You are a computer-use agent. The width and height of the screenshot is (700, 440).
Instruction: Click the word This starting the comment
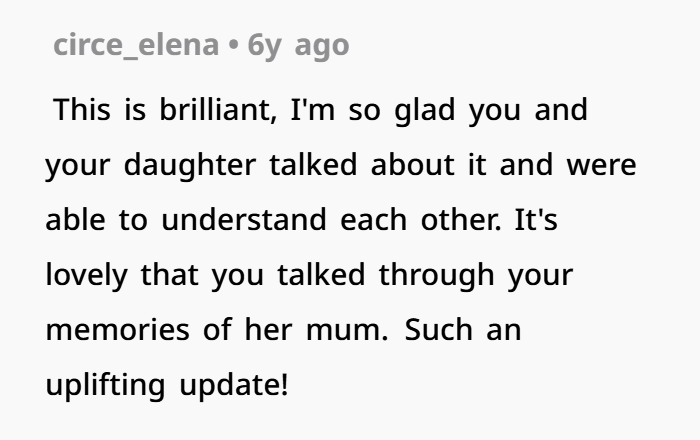click(82, 110)
